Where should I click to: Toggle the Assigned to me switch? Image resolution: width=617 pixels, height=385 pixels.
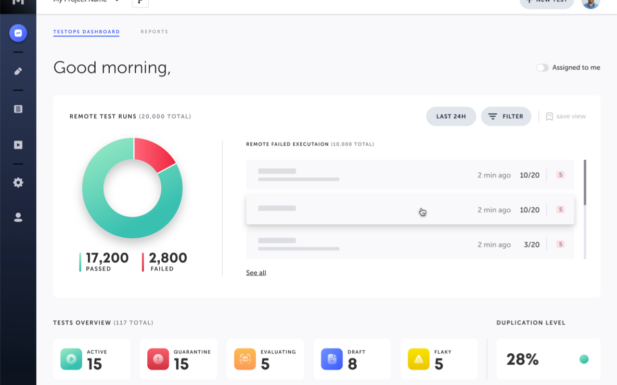tap(542, 68)
